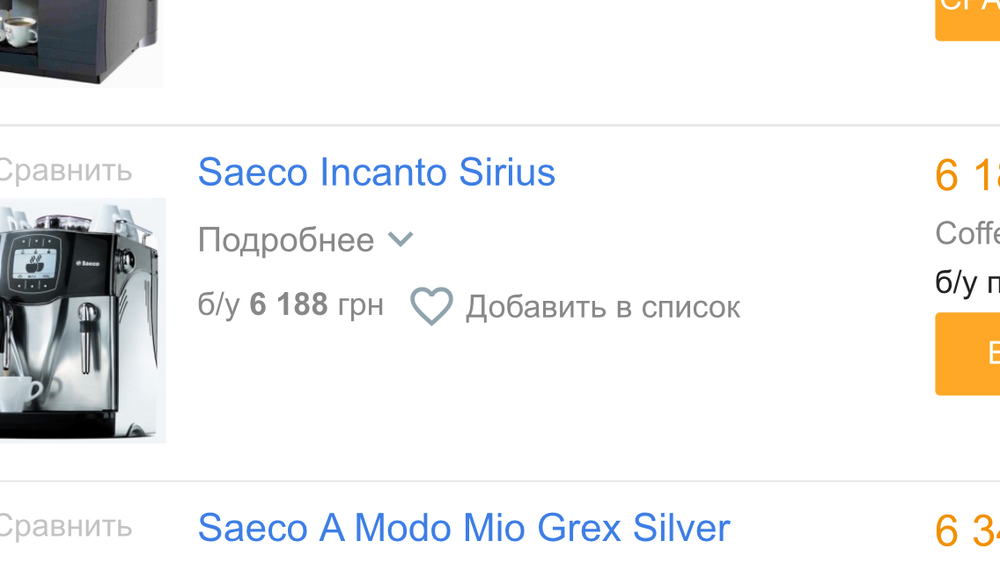Toggle Сравнить for Saeco A Modo Mio Grex Silver

coord(64,526)
